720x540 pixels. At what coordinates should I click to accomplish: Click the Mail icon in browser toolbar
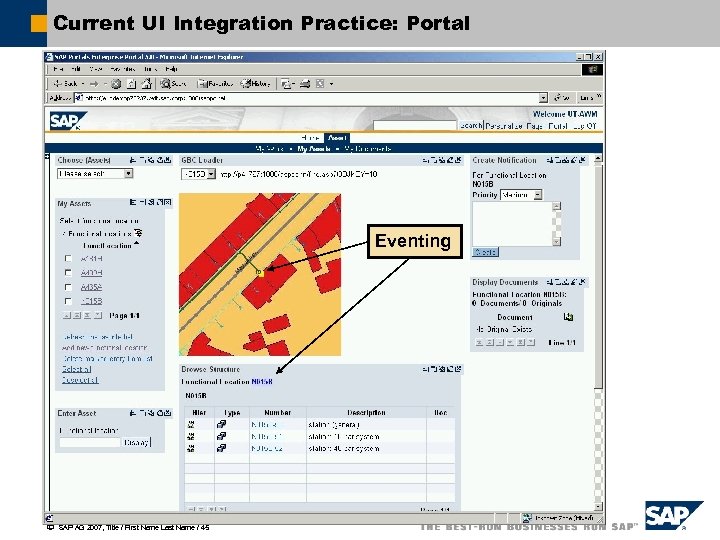[x=287, y=84]
